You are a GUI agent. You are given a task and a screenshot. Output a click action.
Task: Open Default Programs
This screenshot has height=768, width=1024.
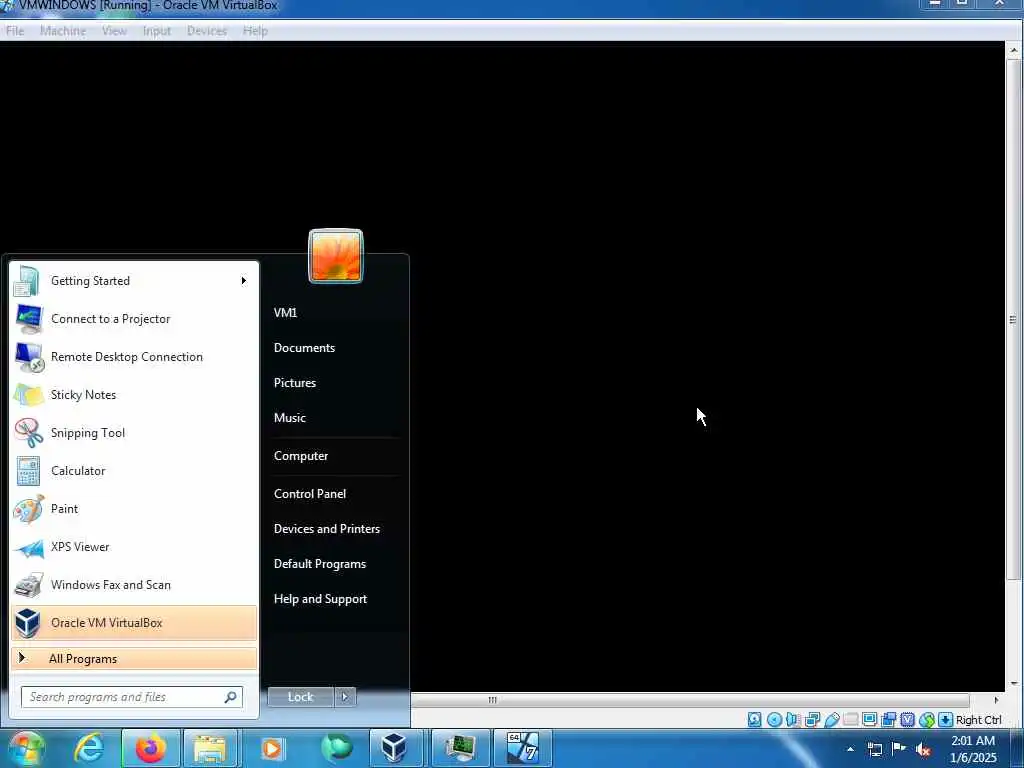click(x=320, y=564)
